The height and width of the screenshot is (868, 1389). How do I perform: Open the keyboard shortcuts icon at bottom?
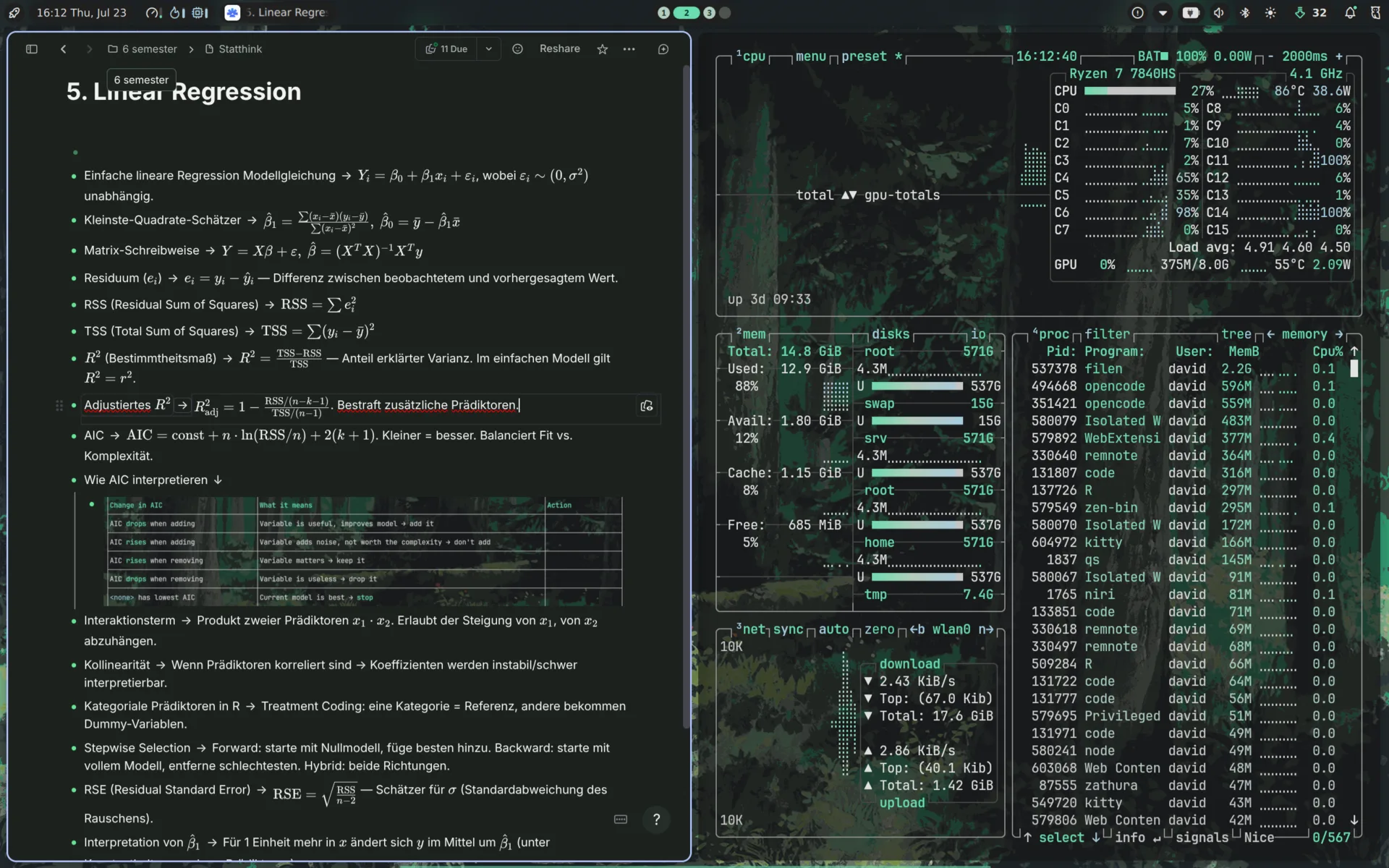621,820
